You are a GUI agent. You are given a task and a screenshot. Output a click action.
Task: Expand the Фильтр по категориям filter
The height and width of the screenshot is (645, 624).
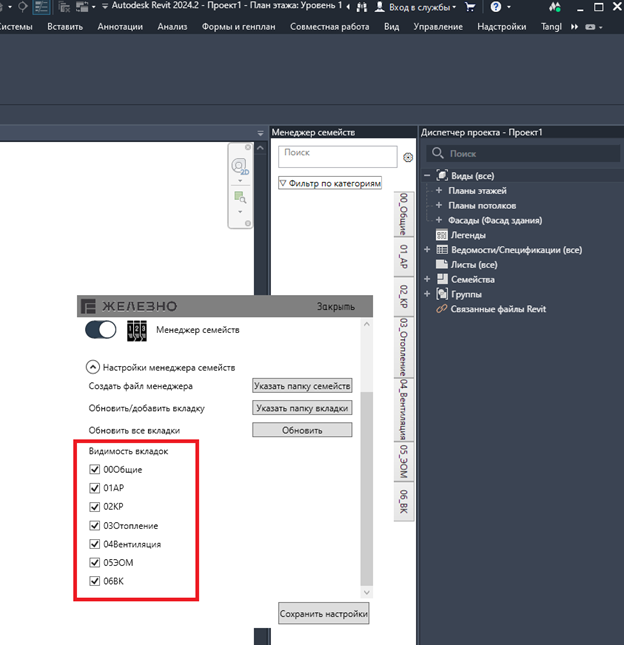pyautogui.click(x=330, y=183)
